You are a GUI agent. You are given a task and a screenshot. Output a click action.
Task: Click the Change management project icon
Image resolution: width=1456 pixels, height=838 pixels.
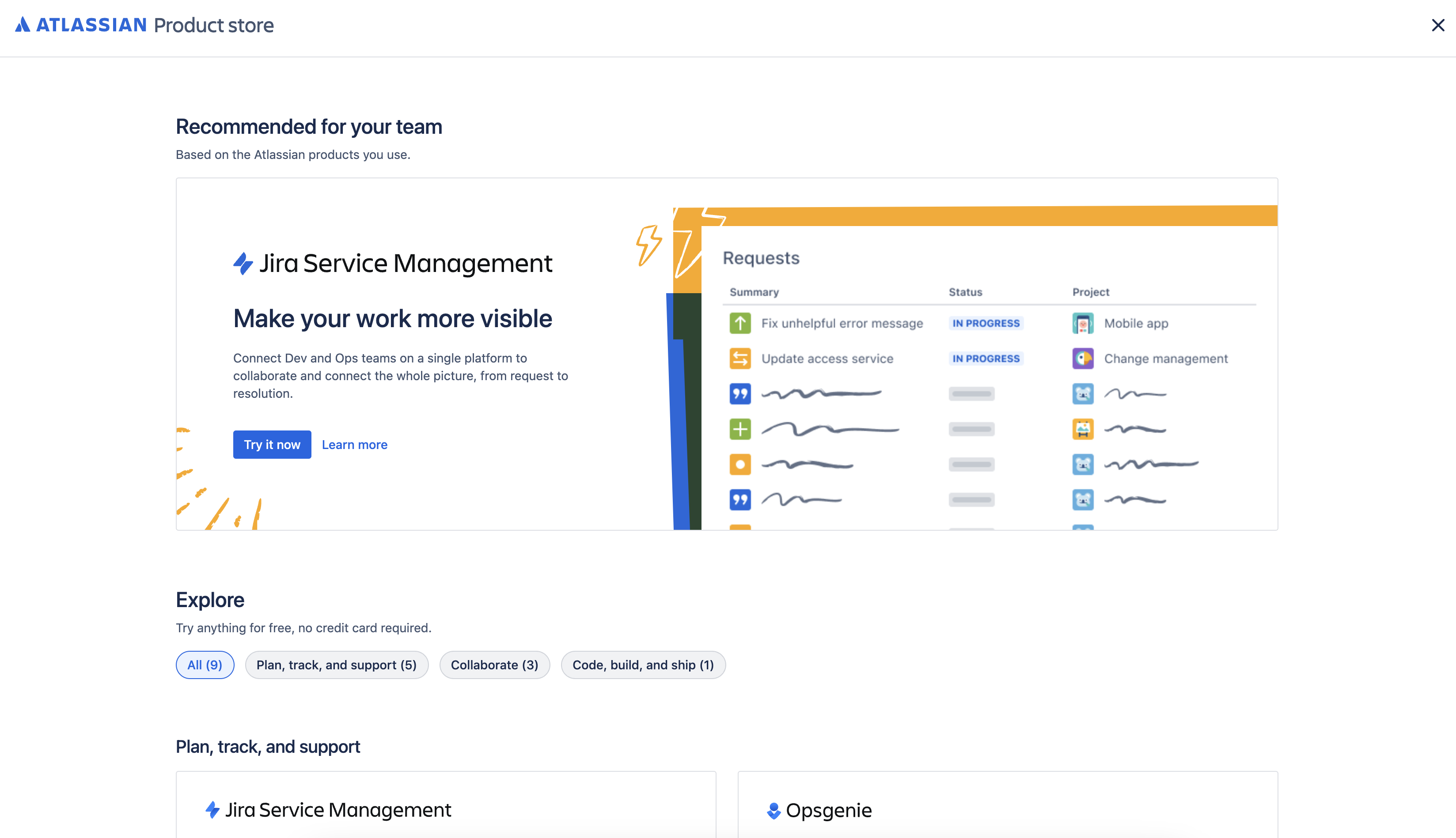[1082, 359]
